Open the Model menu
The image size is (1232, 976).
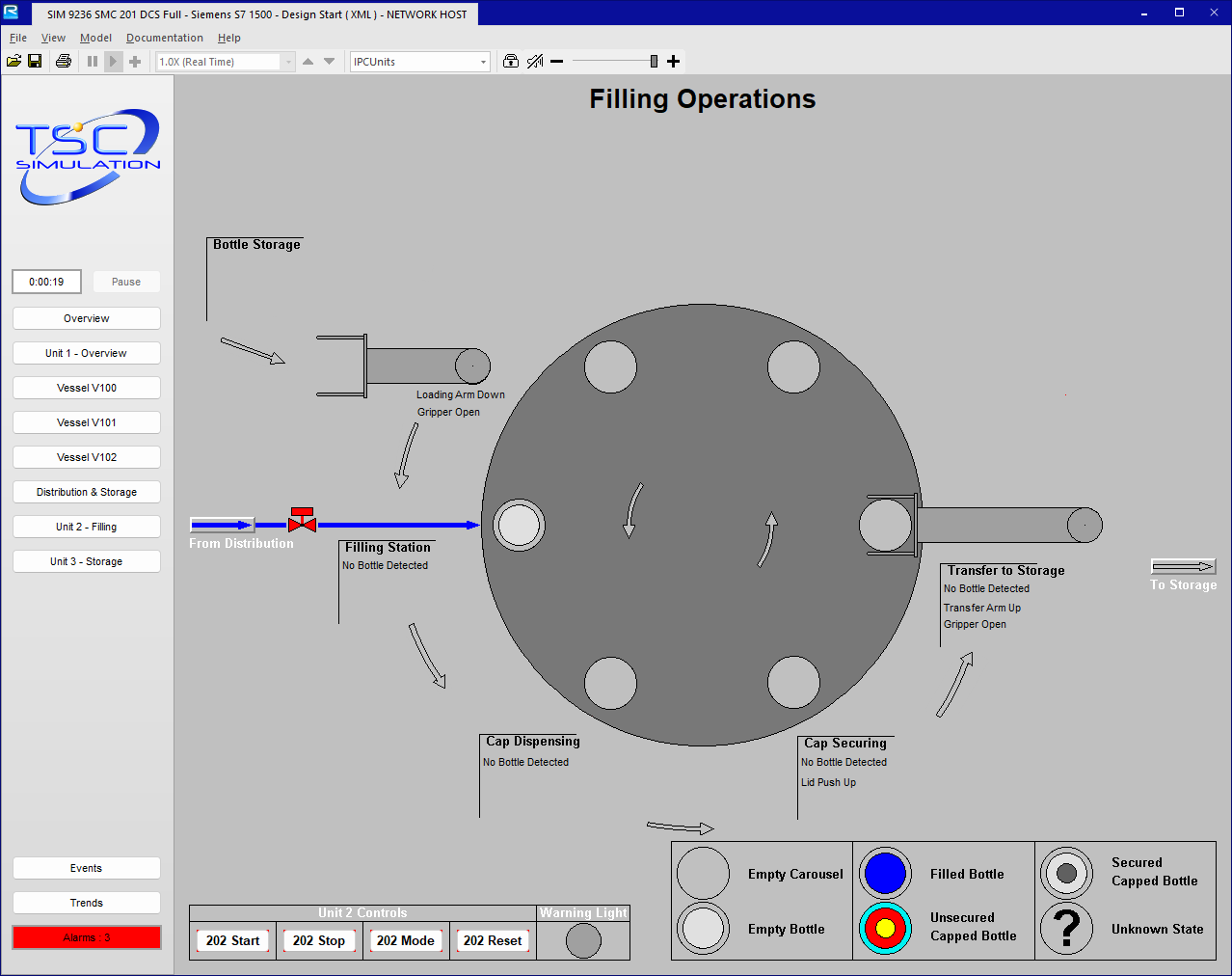(x=95, y=38)
